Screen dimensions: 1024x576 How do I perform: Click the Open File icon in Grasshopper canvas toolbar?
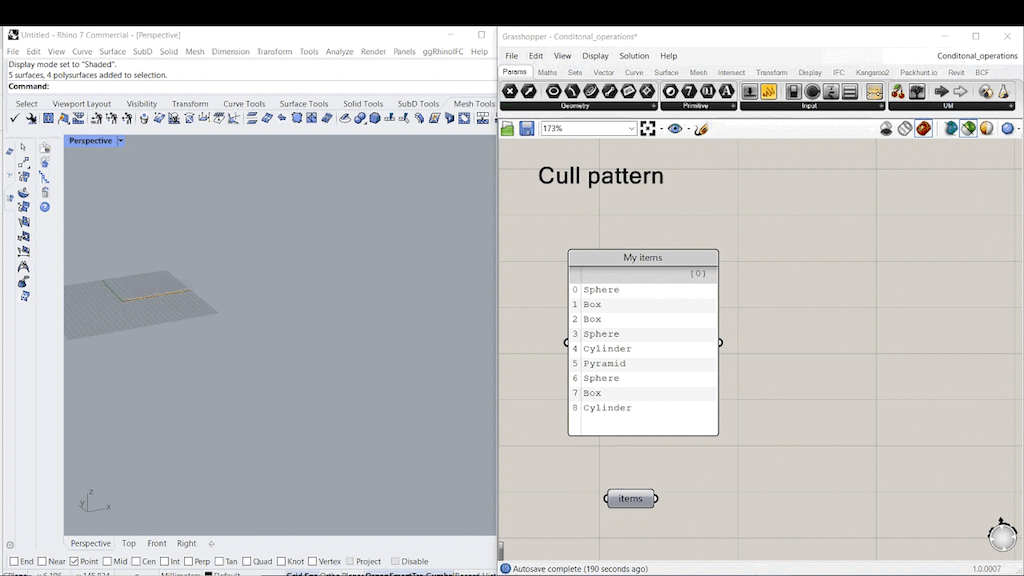507,129
